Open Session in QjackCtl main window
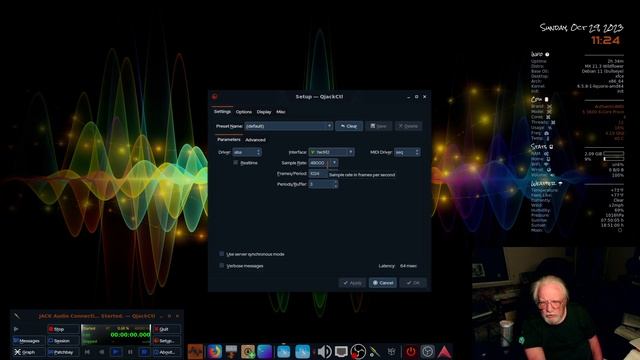 click(x=63, y=340)
